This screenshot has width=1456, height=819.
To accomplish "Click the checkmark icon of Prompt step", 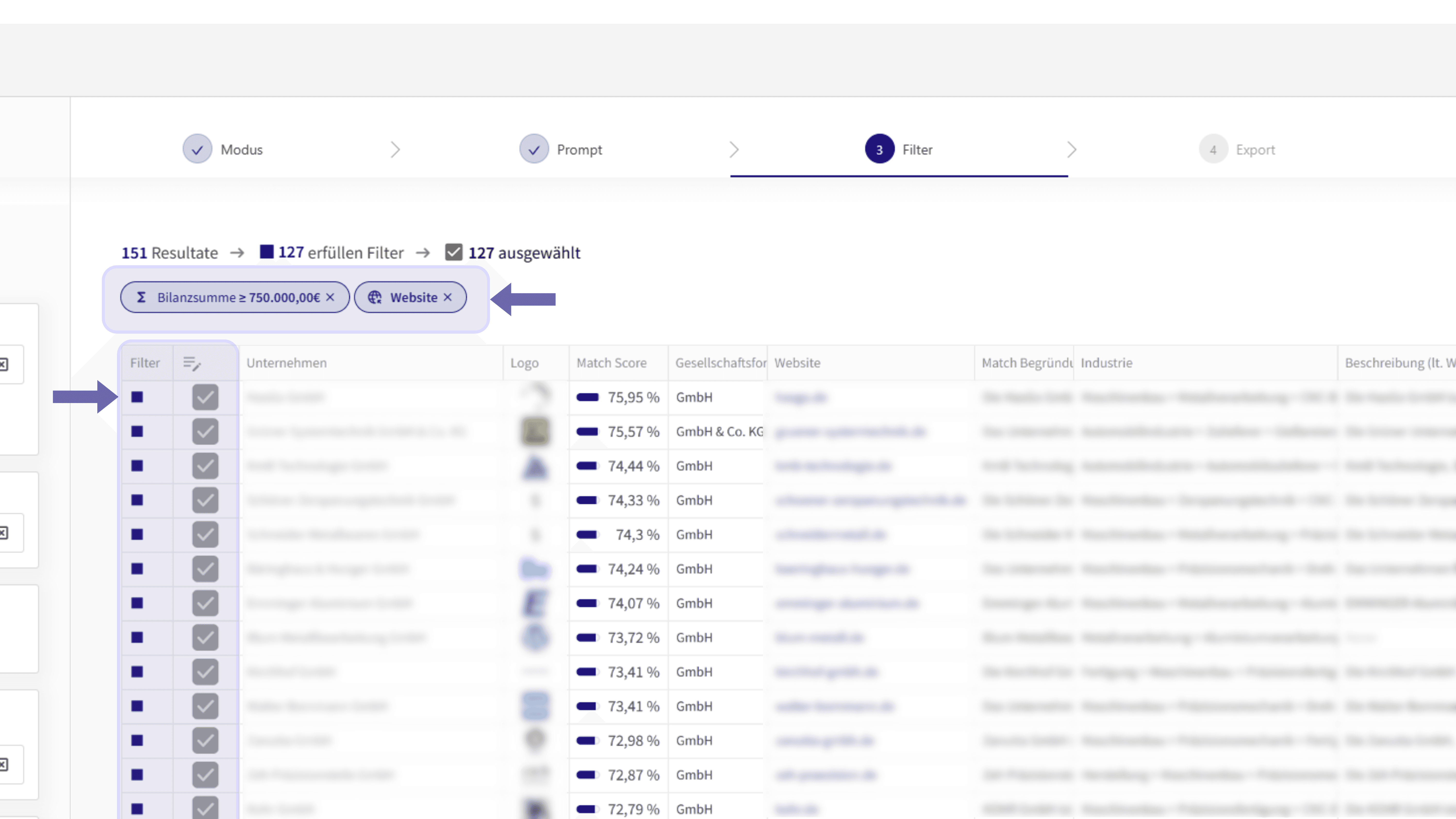I will click(x=534, y=150).
